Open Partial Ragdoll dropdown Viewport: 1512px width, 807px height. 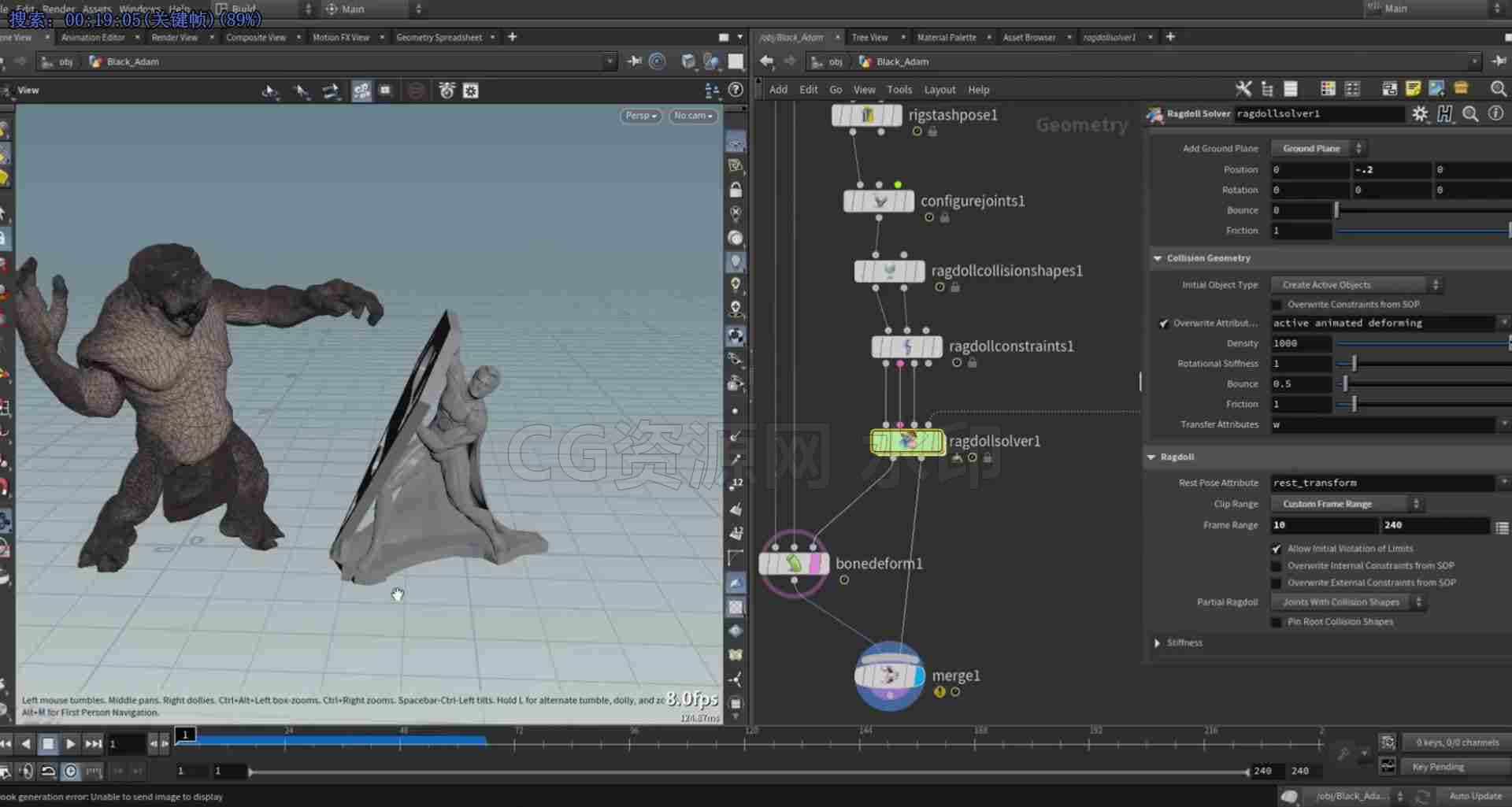coord(1348,602)
